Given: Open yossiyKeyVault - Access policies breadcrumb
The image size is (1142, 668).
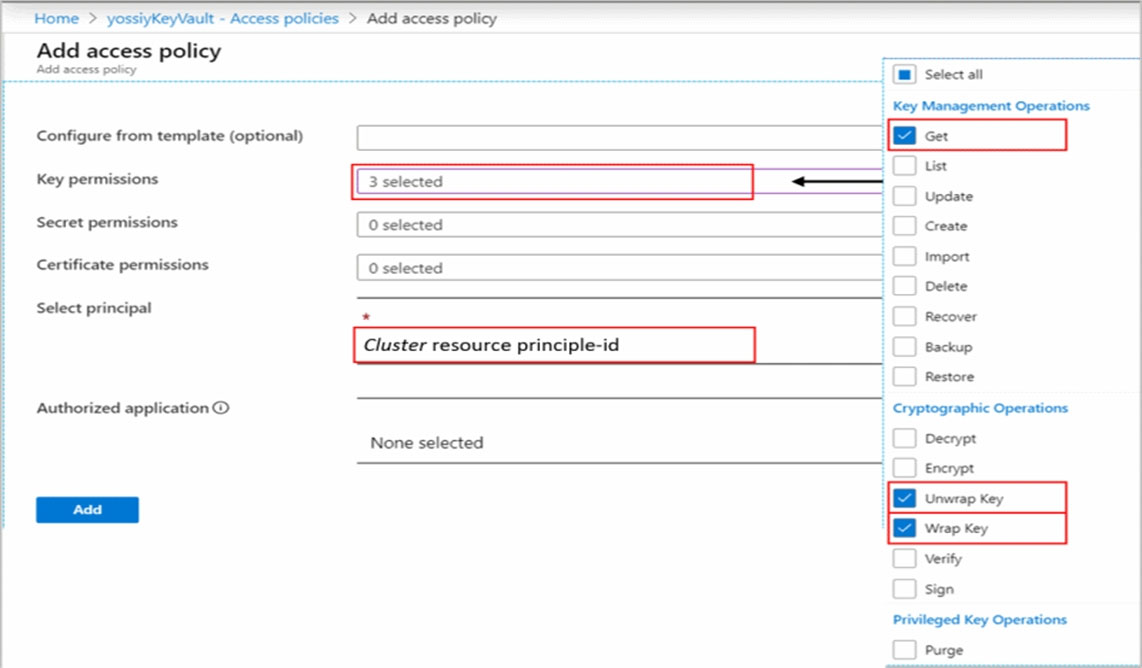Looking at the screenshot, I should (223, 18).
